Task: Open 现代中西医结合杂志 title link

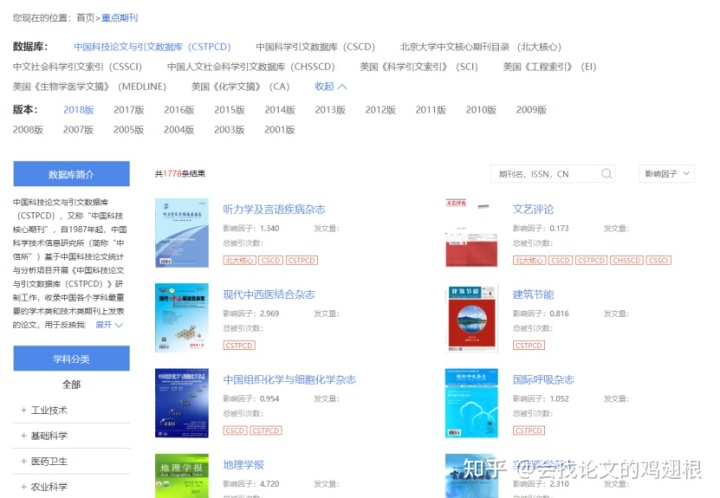Action: [x=269, y=294]
